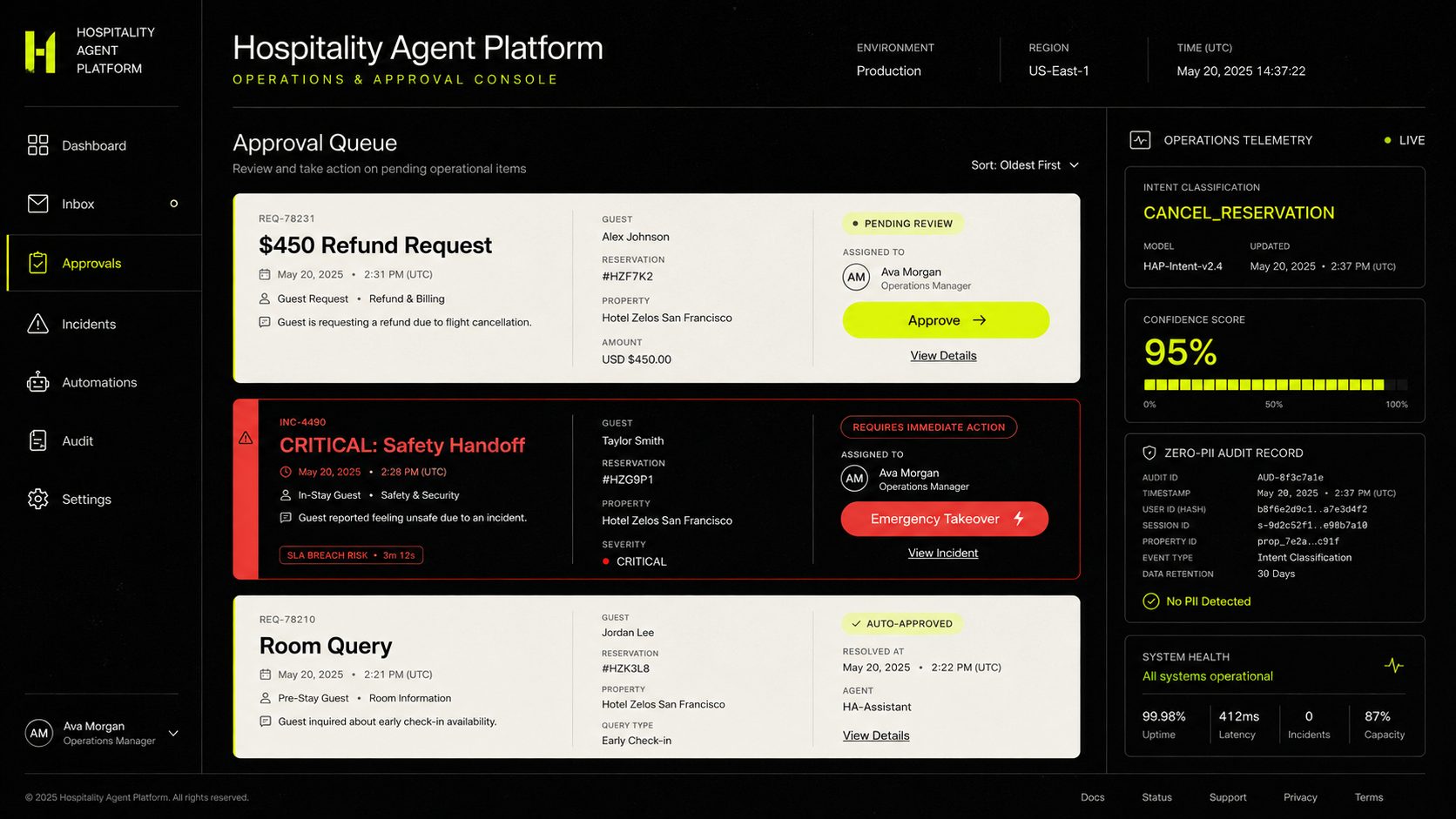Click the CANCEL_RESERVATION intent label
Viewport: 1456px width, 819px height.
(1238, 213)
